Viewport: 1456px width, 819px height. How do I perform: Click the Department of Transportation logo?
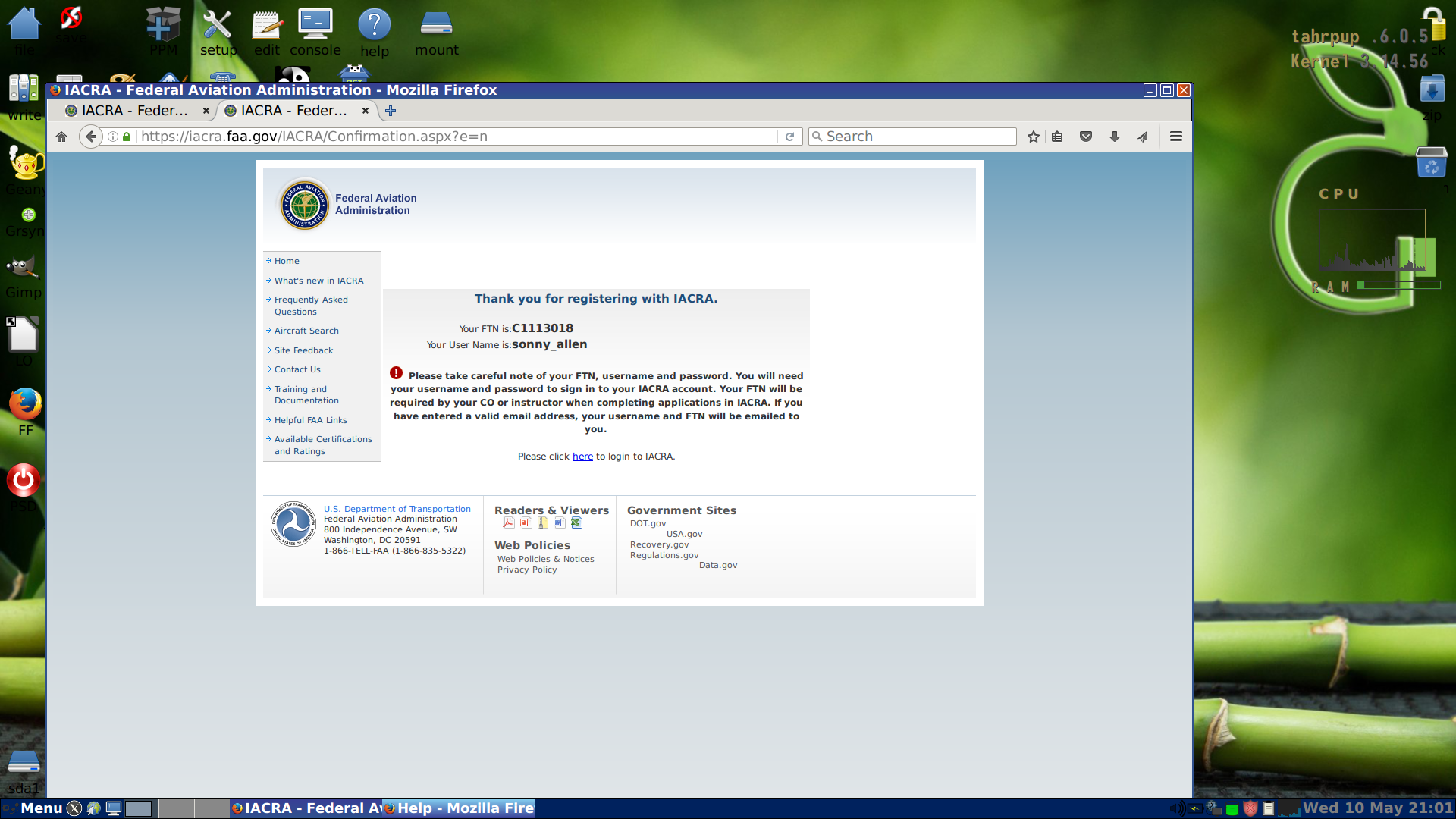pyautogui.click(x=293, y=523)
